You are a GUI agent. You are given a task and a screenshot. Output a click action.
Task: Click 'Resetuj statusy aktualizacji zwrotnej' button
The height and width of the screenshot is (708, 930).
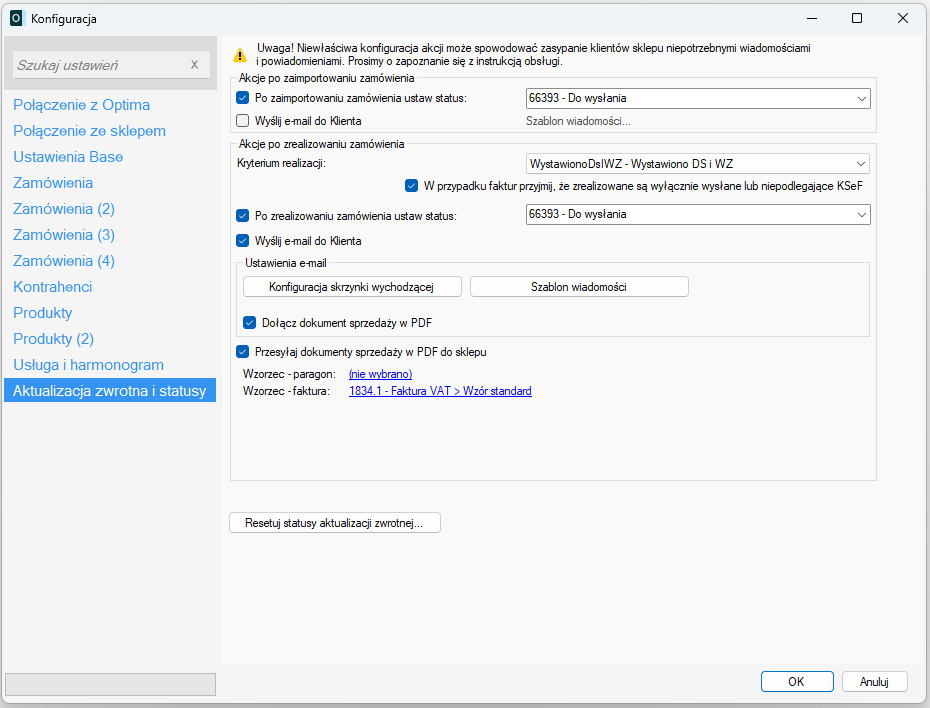(x=335, y=523)
